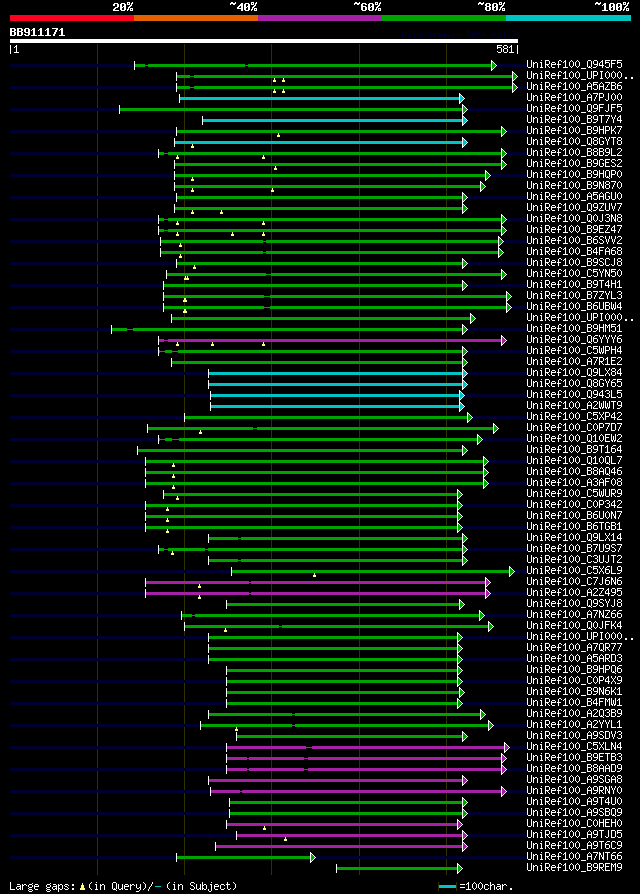Click the UniRef100_C5XLN4 label
Screen dimensions: 640x894
(x=574, y=746)
